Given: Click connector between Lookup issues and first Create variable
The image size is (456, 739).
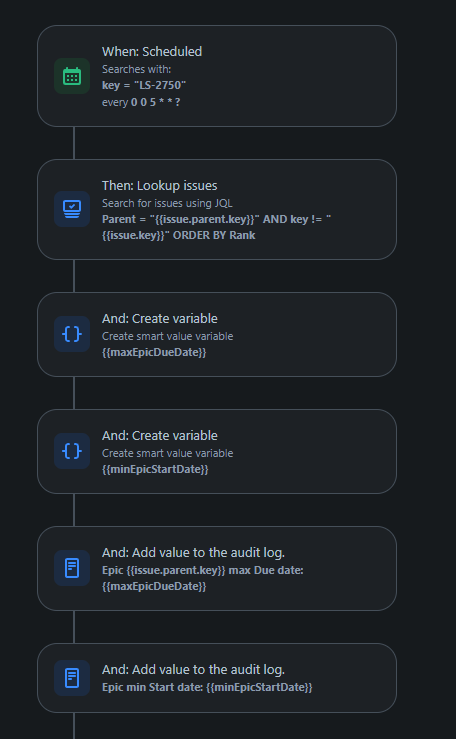Looking at the screenshot, I should [x=74, y=276].
